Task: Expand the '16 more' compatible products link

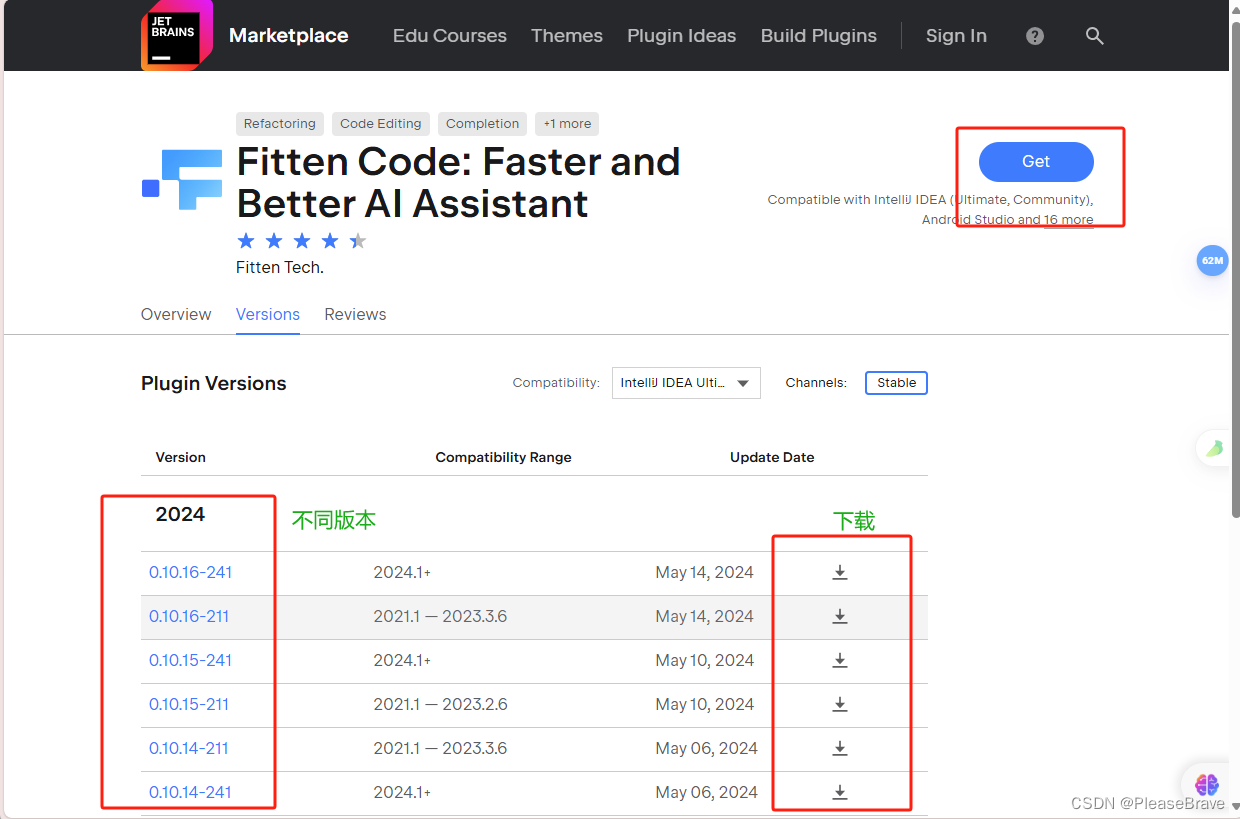Action: [x=1069, y=220]
